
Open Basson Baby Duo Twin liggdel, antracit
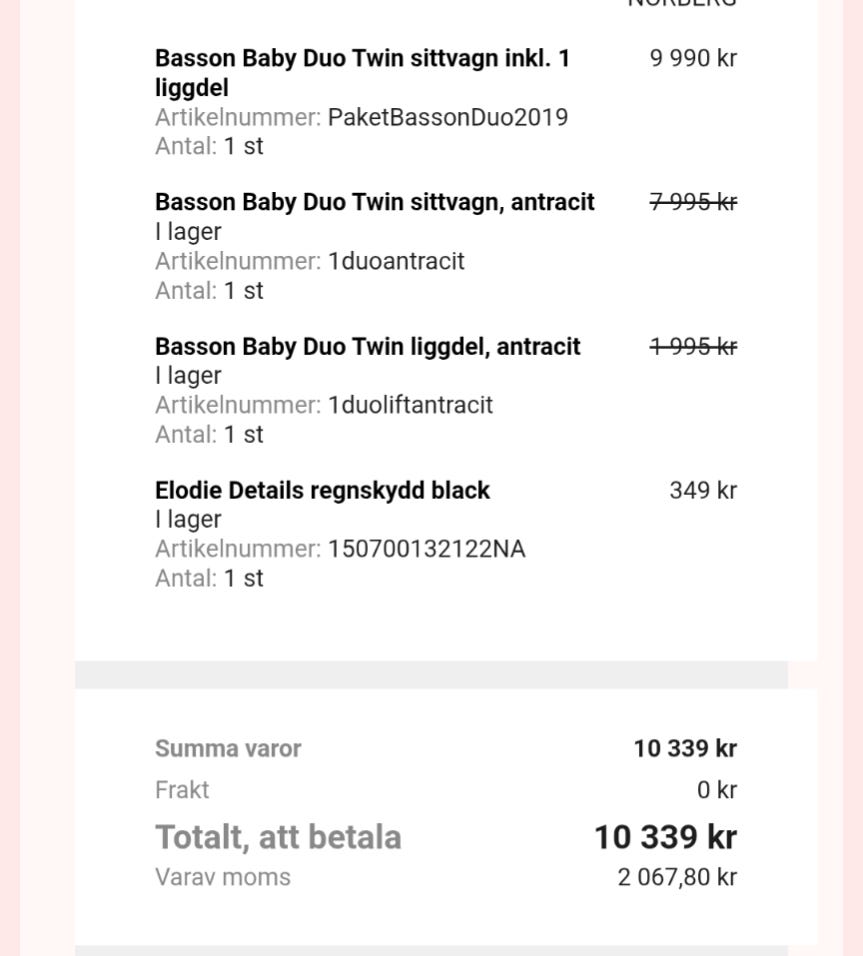point(367,346)
